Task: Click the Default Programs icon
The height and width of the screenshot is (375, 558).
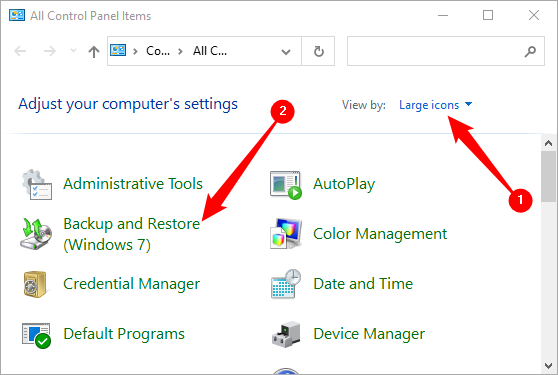Action: pyautogui.click(x=36, y=335)
